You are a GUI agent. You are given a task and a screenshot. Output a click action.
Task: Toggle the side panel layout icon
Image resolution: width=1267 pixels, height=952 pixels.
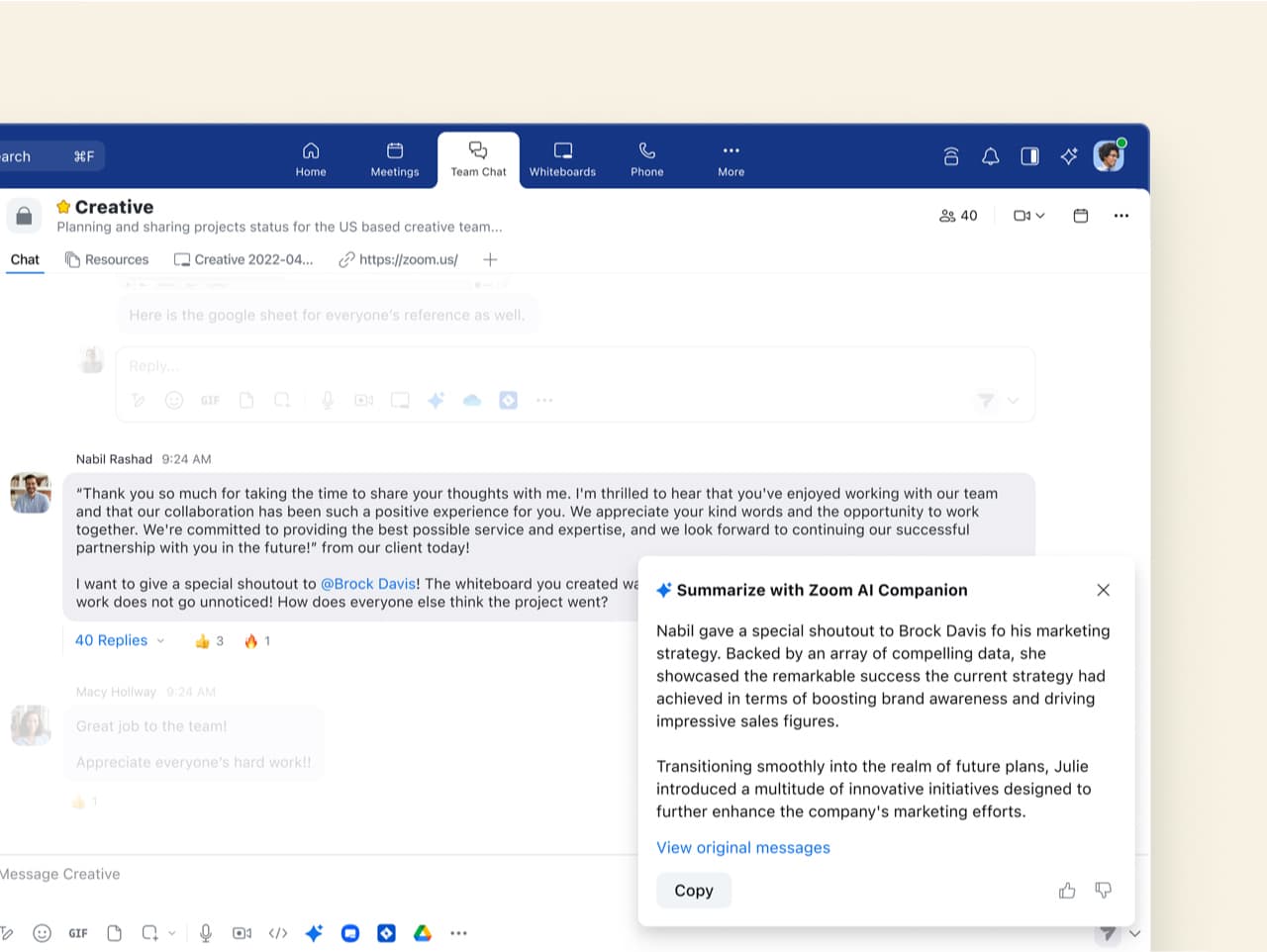point(1029,156)
